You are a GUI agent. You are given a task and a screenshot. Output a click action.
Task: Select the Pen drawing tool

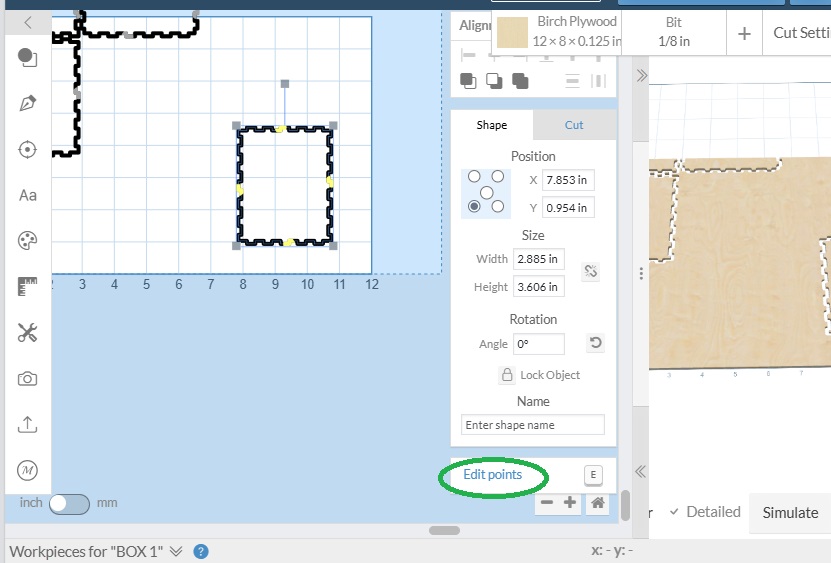coord(28,103)
